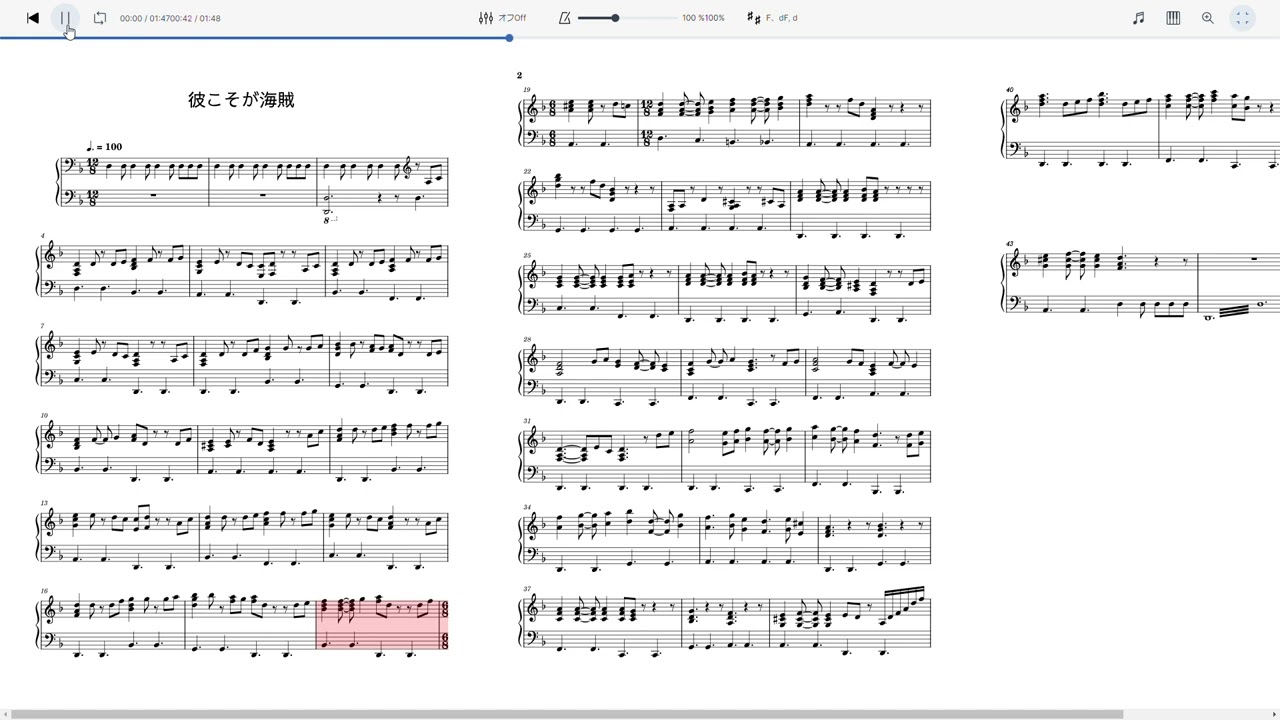The image size is (1280, 720).
Task: Open the music note instrument icon
Action: (x=1138, y=18)
